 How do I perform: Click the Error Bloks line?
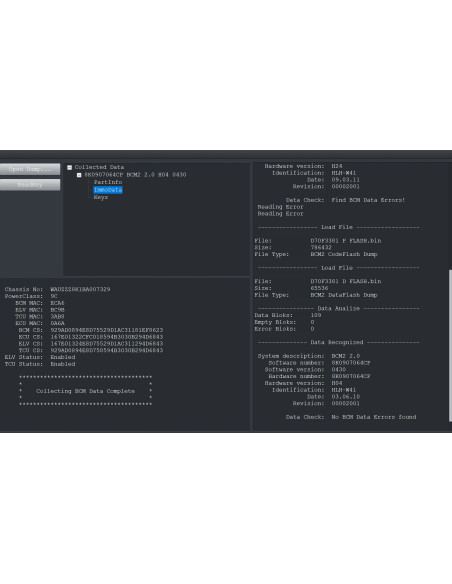click(x=284, y=329)
